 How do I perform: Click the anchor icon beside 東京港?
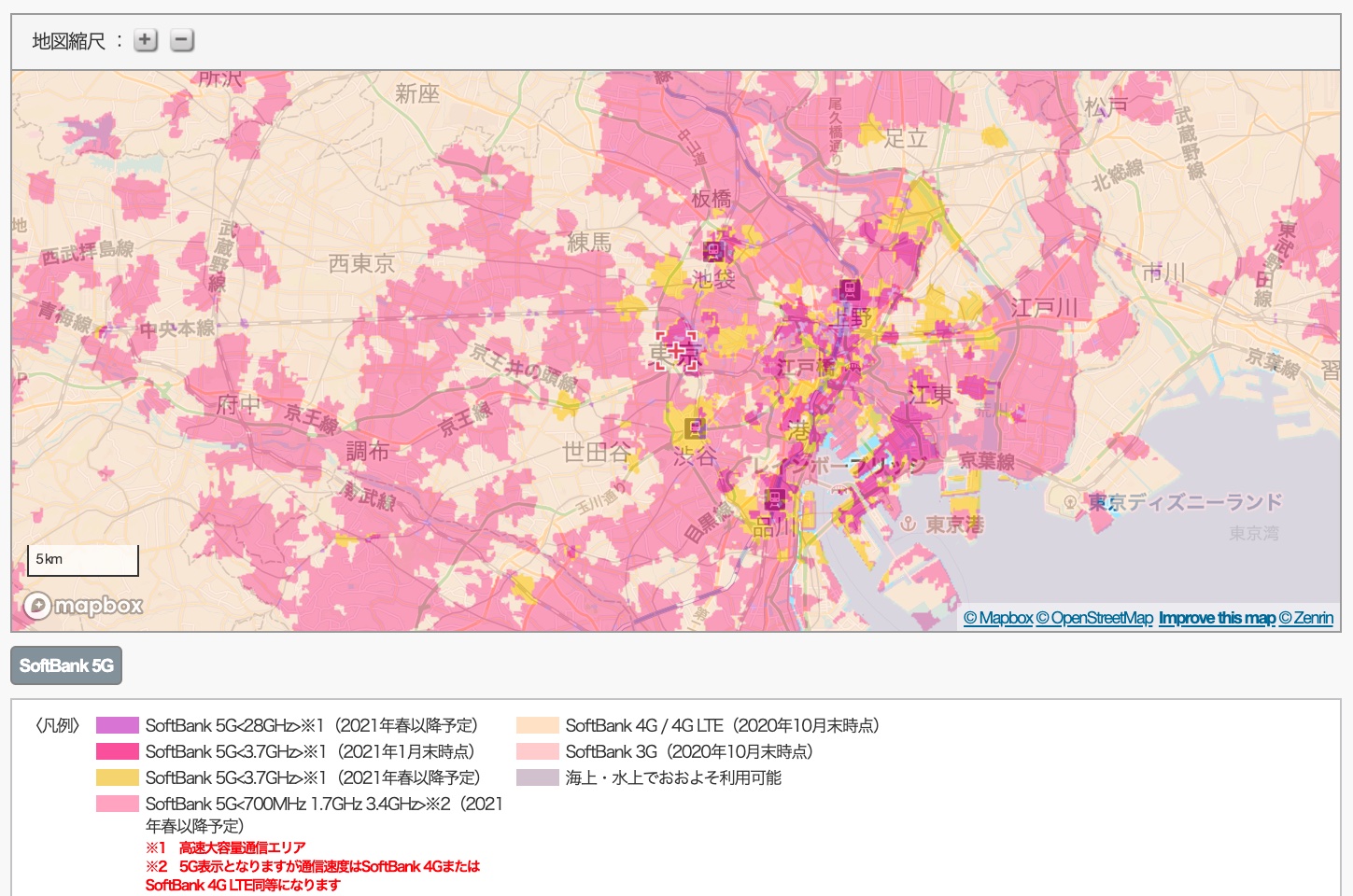pos(908,525)
